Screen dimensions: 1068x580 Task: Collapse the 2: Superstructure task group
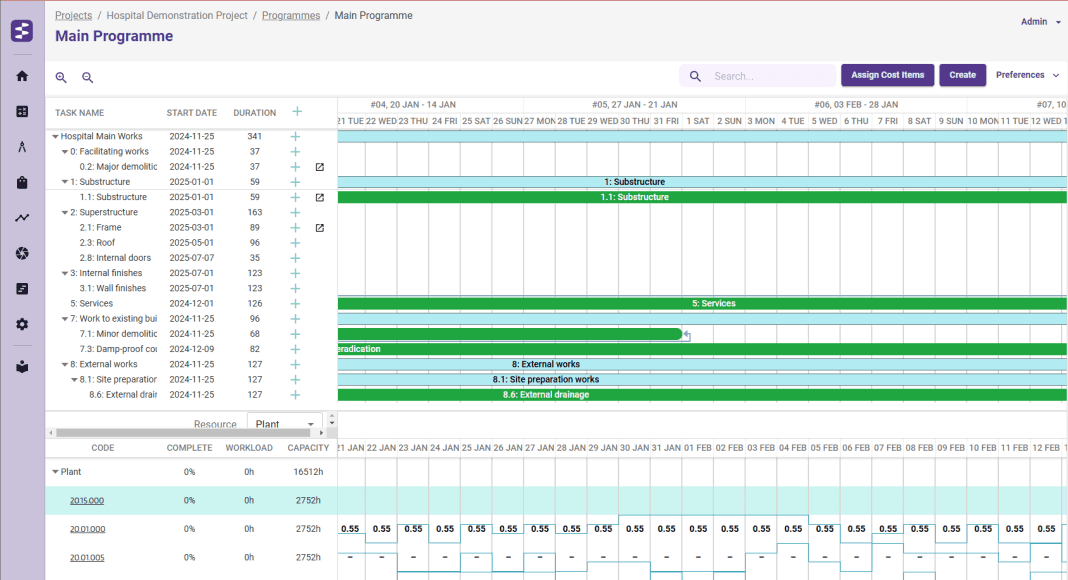click(x=65, y=213)
